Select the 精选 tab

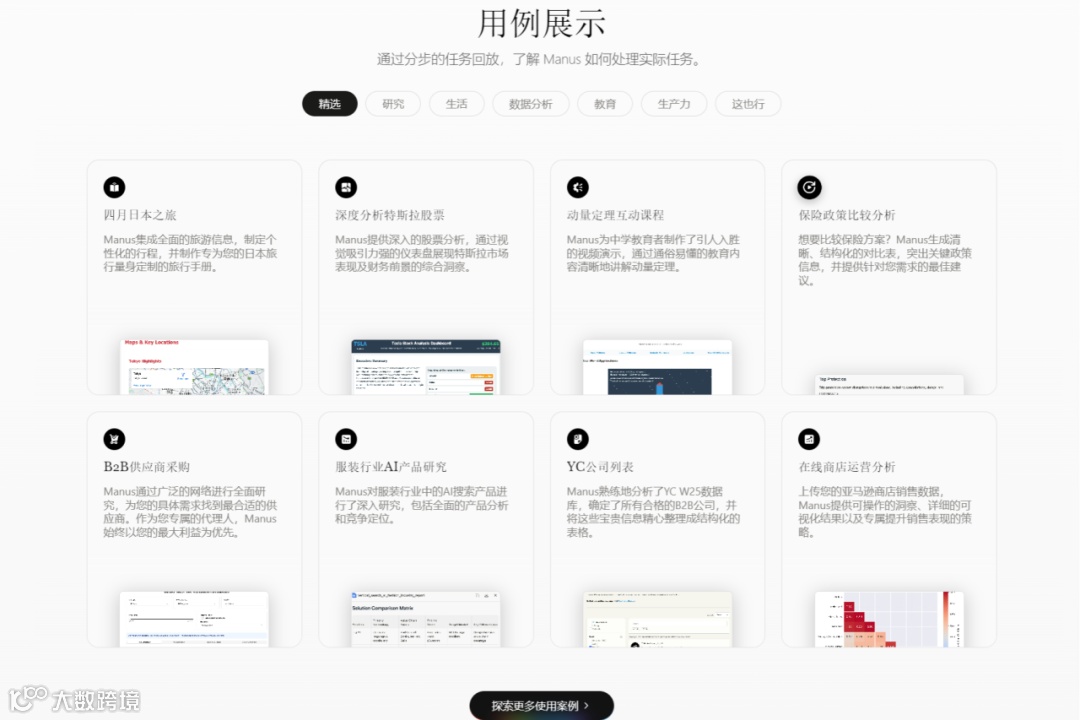click(330, 103)
